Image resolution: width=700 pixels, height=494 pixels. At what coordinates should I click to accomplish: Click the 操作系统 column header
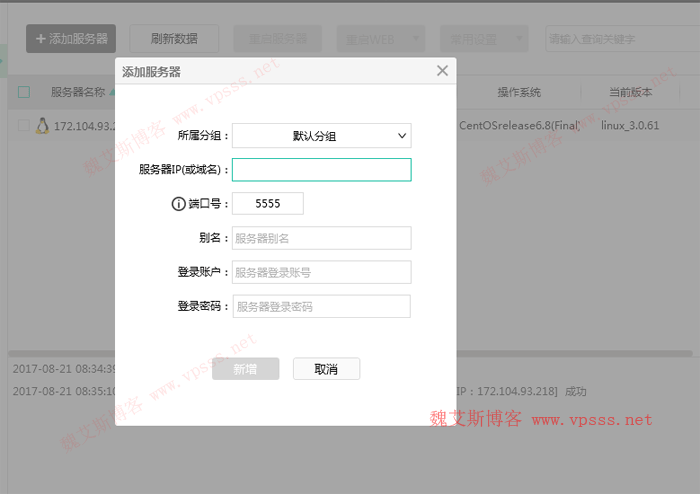[519, 92]
